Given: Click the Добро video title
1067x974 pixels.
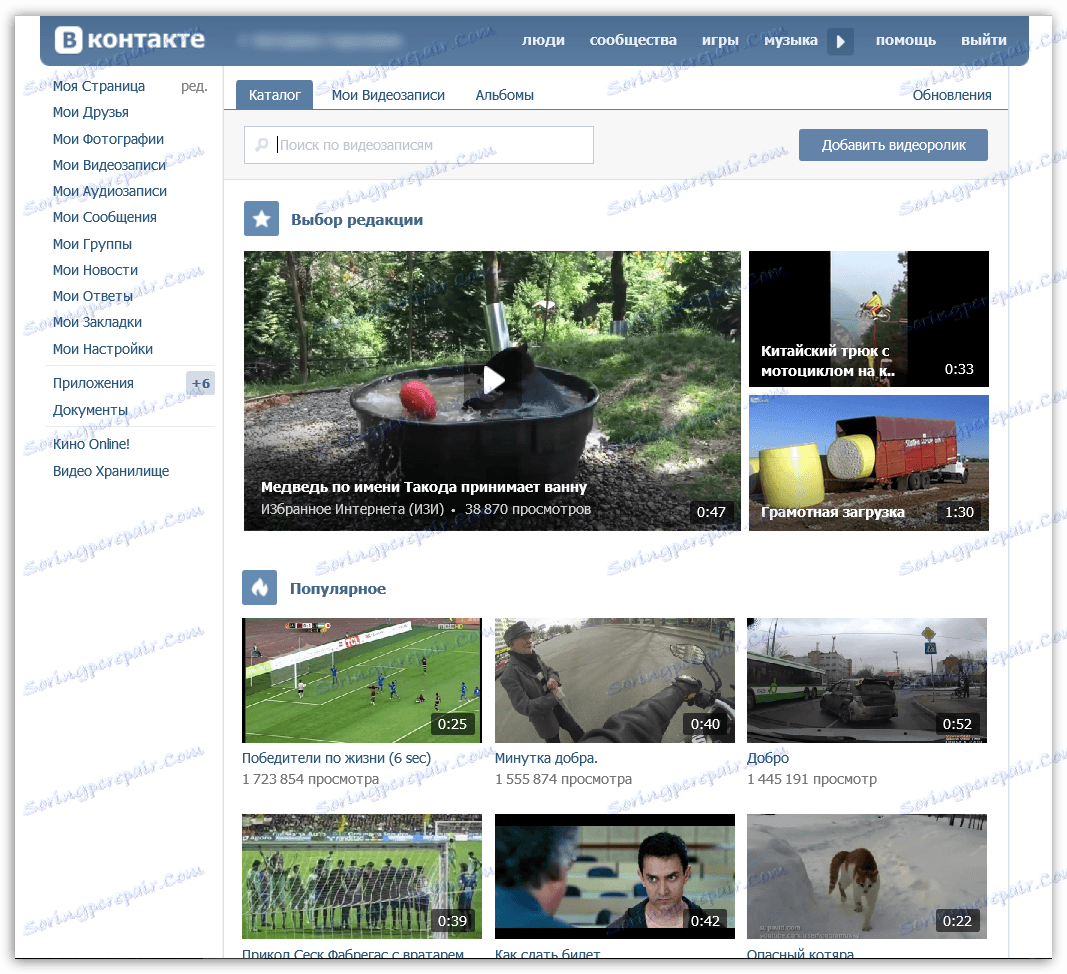Looking at the screenshot, I should pos(768,758).
